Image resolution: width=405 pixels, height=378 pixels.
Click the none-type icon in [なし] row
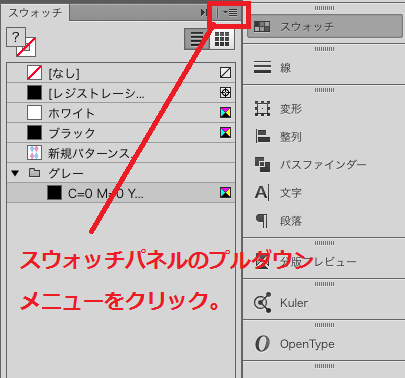(225, 73)
